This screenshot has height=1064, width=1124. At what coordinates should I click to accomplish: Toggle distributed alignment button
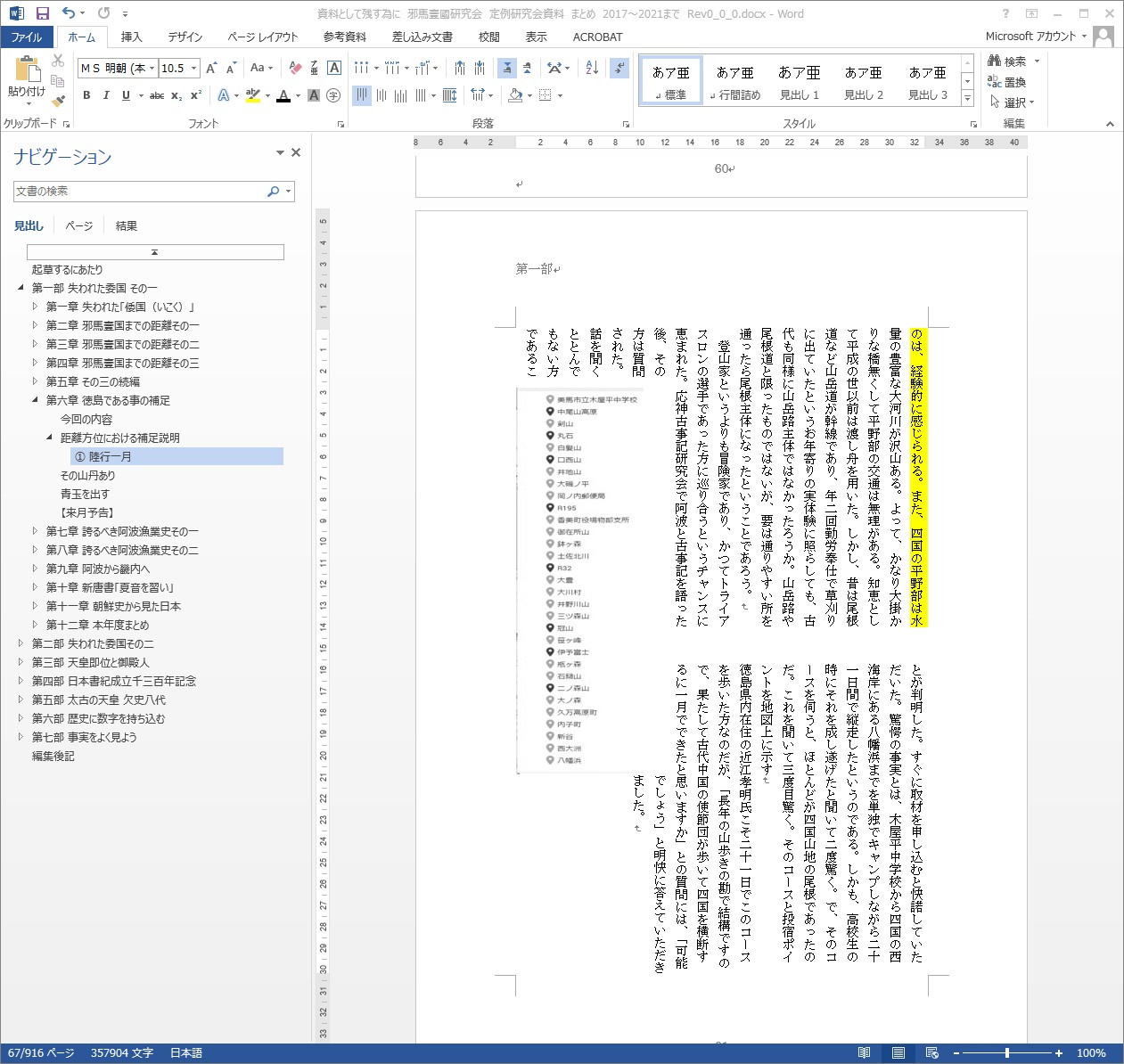450,95
